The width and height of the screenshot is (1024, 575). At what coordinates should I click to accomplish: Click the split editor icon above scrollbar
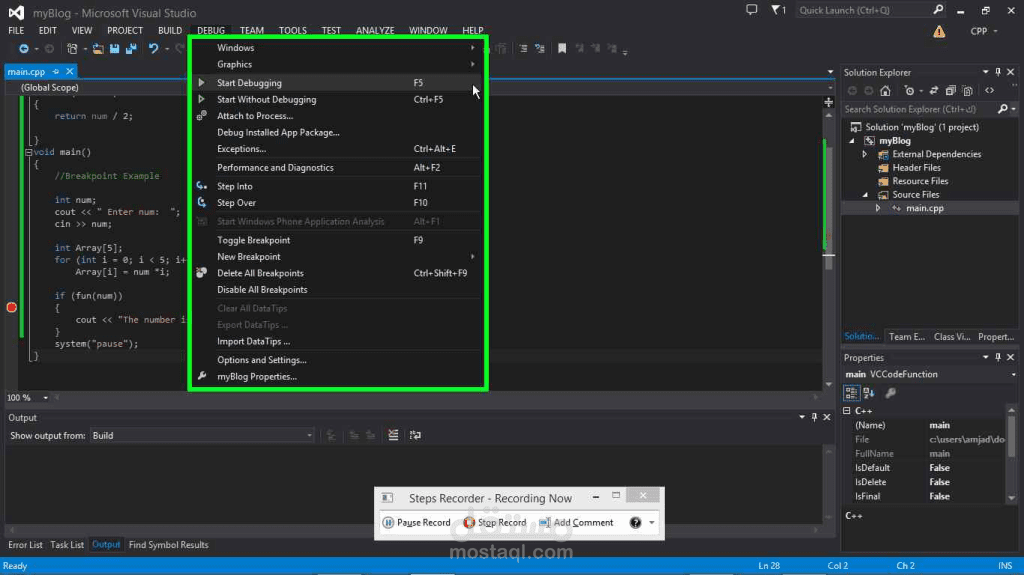[829, 103]
